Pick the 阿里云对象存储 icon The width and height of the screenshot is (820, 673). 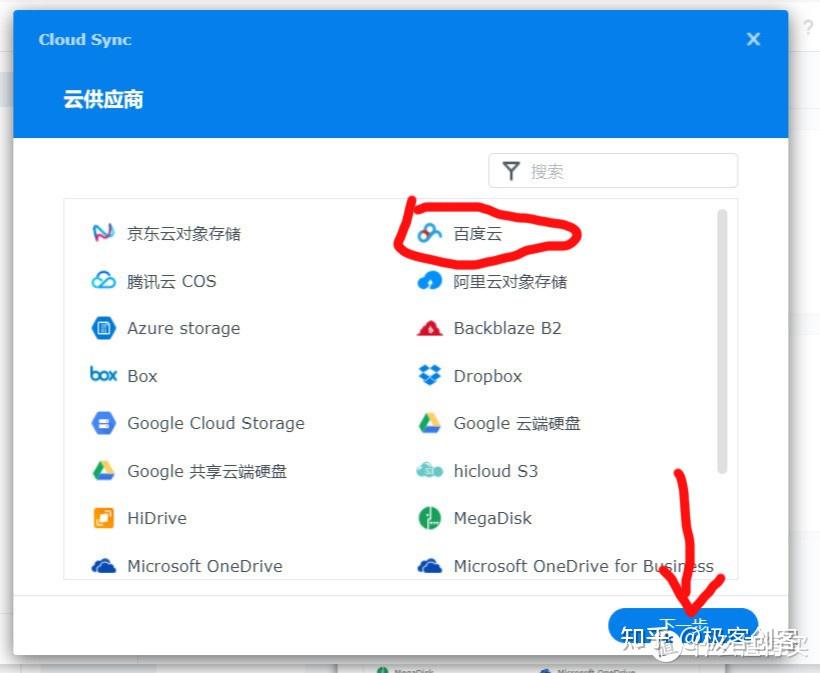click(x=429, y=281)
